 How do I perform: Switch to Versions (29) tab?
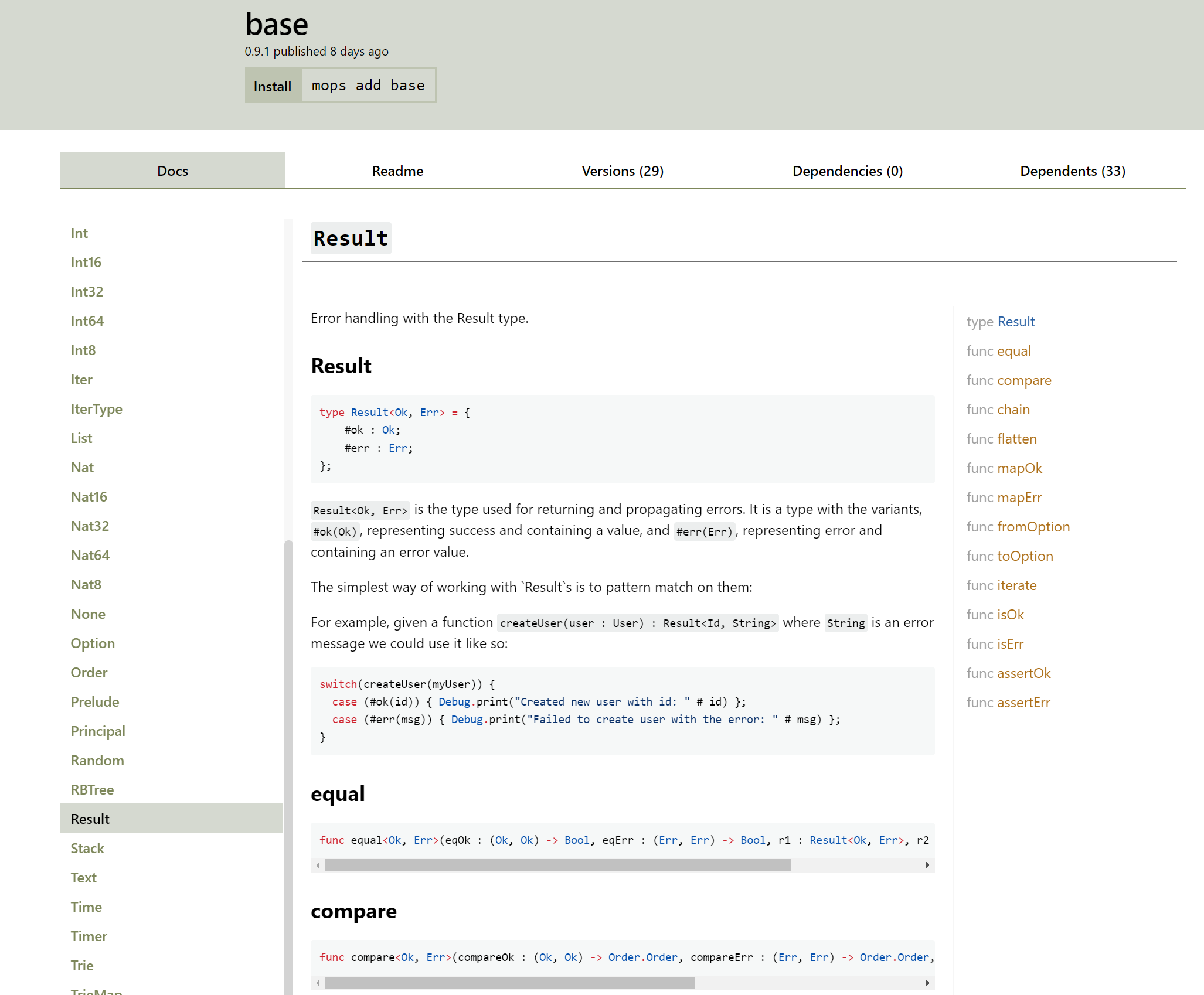pos(623,171)
